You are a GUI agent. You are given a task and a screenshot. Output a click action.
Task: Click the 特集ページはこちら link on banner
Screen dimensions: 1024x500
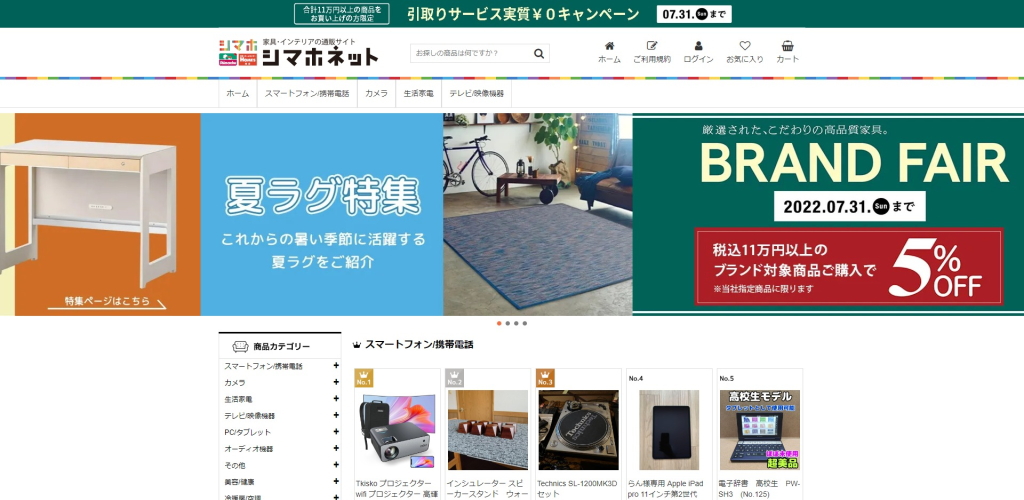point(107,302)
